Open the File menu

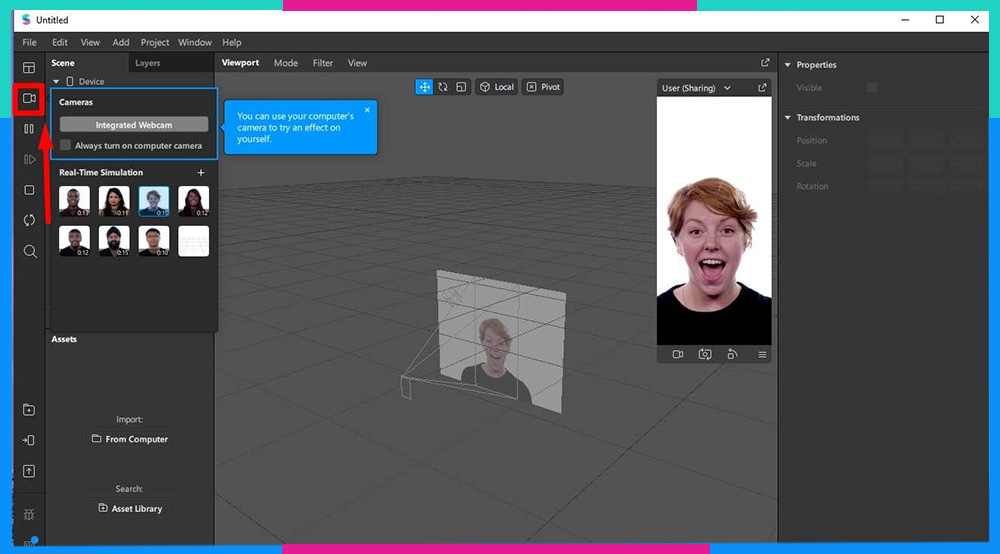(29, 43)
